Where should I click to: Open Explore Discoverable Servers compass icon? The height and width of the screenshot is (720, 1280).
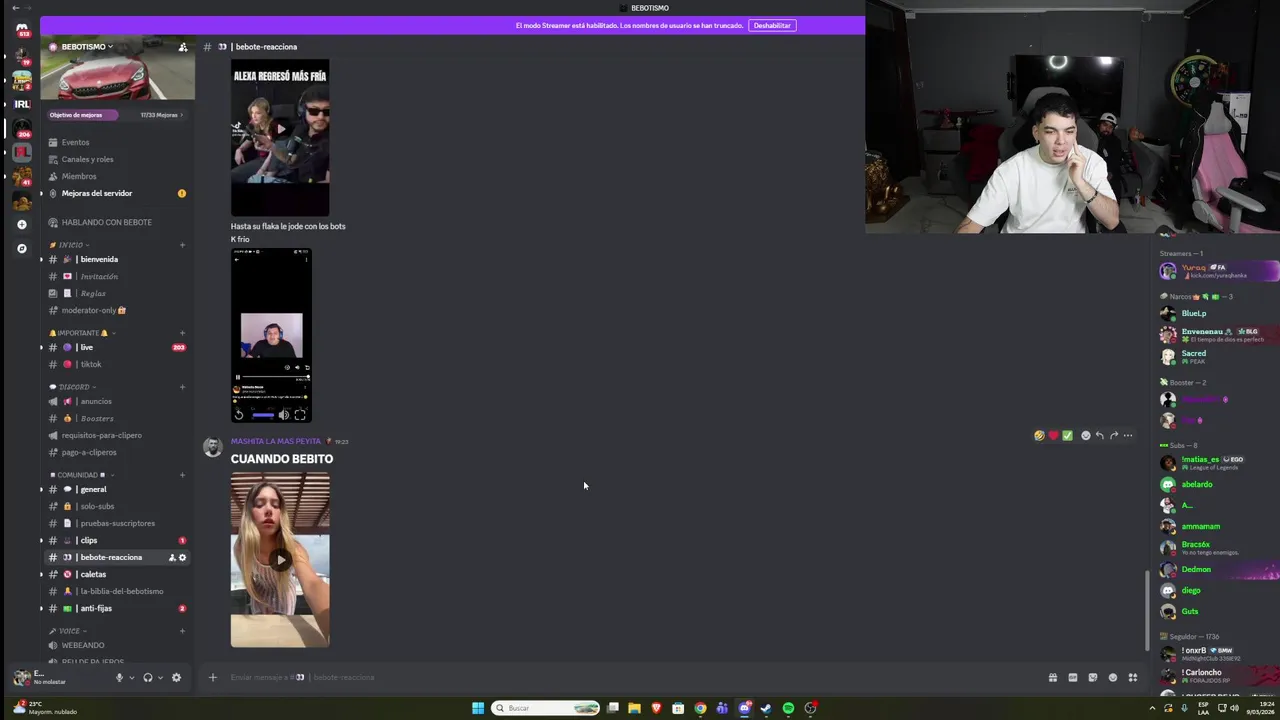(x=22, y=248)
